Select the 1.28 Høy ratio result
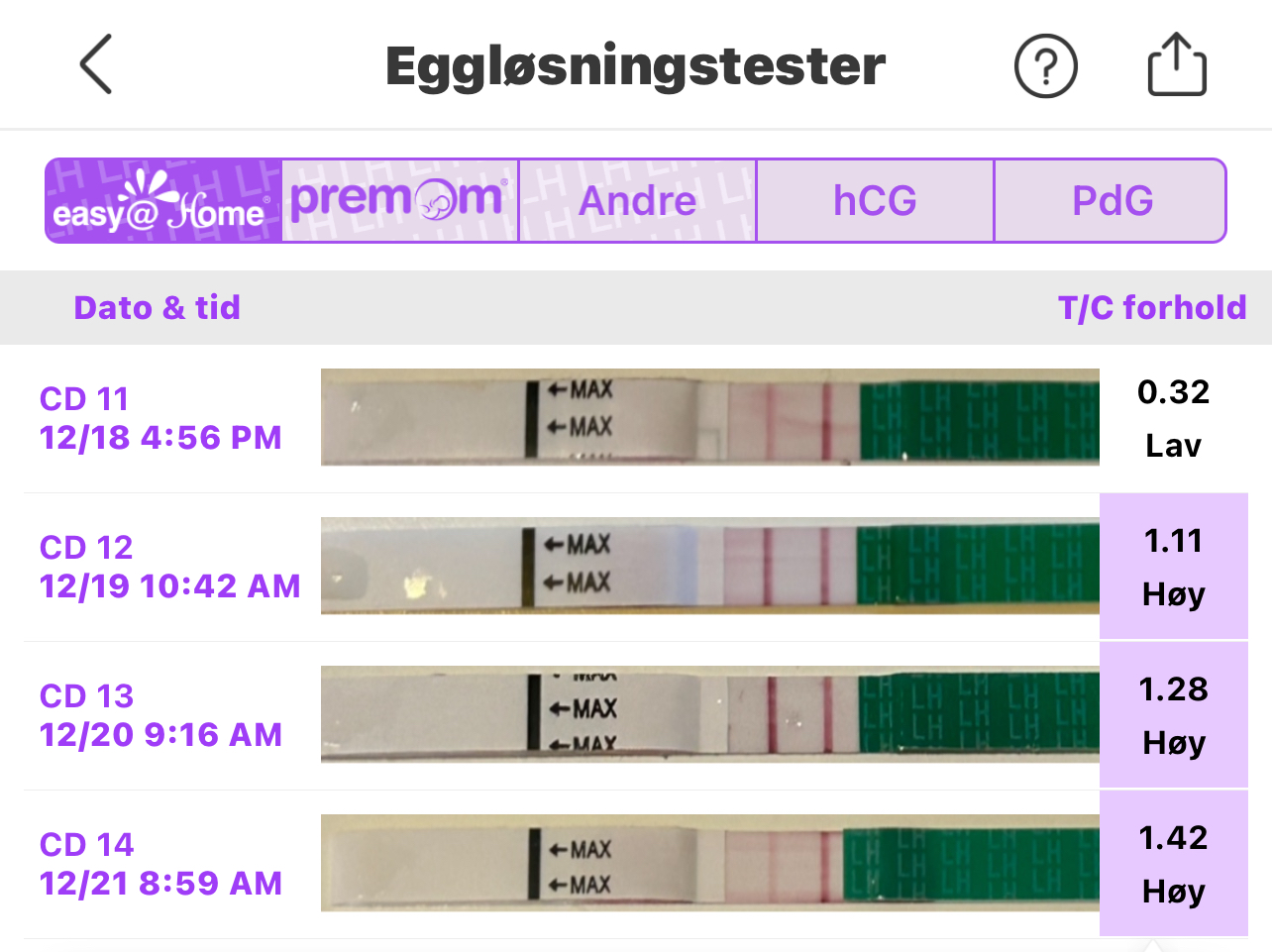 click(x=1173, y=715)
